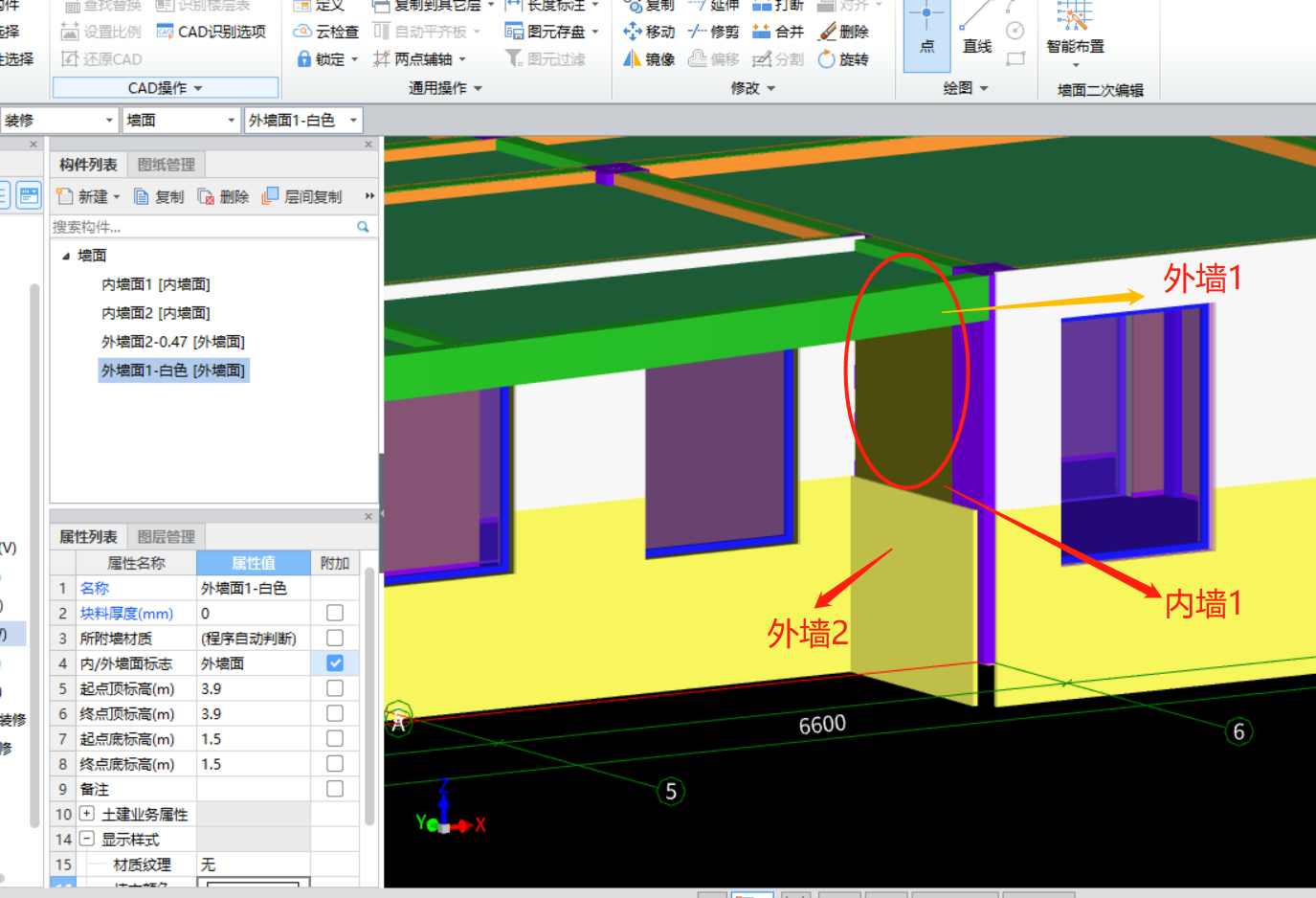
Task: Toggle checkbox for 终点底标高(m) row
Action: tap(335, 763)
